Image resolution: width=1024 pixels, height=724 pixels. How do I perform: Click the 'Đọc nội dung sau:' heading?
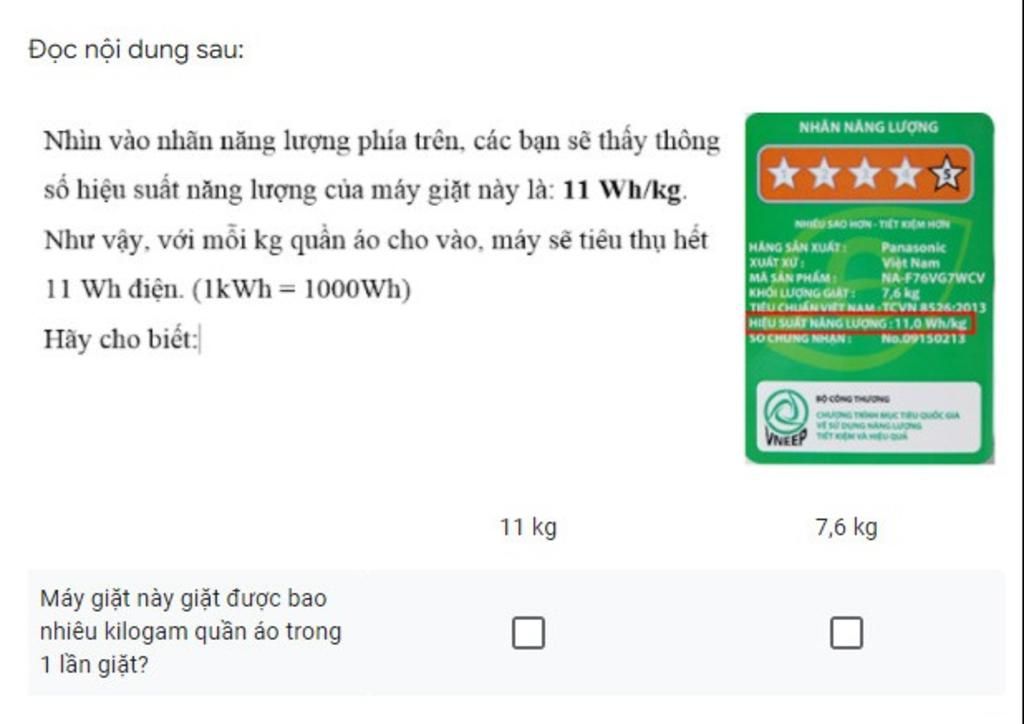tap(136, 50)
